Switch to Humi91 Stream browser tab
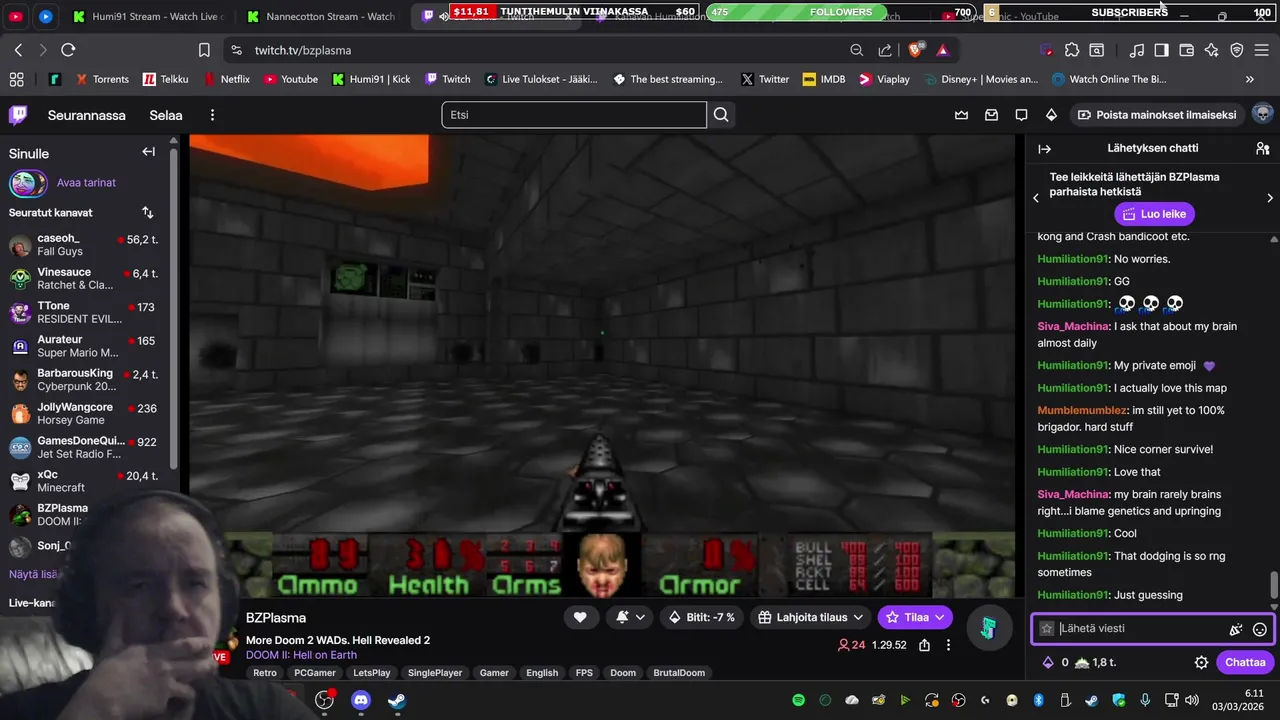The width and height of the screenshot is (1280, 720). tap(150, 16)
